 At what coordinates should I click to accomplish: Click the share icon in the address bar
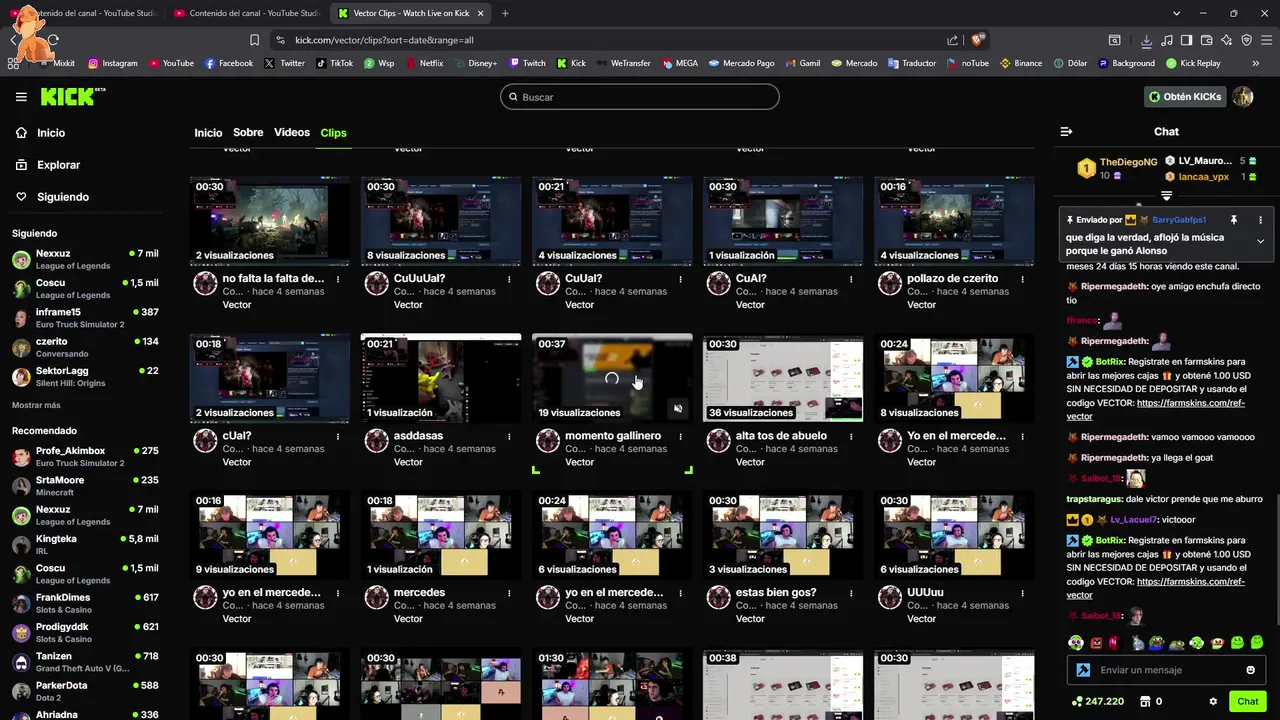[952, 40]
